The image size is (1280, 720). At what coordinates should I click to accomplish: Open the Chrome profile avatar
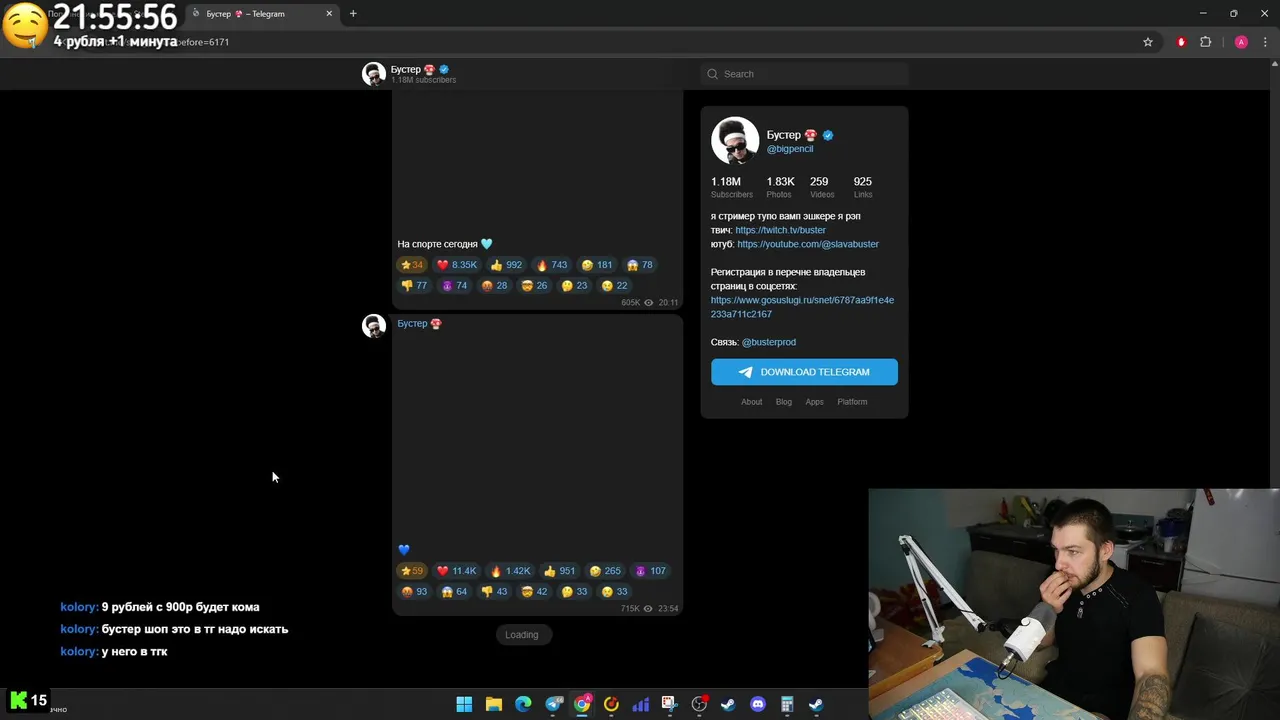tap(1241, 42)
